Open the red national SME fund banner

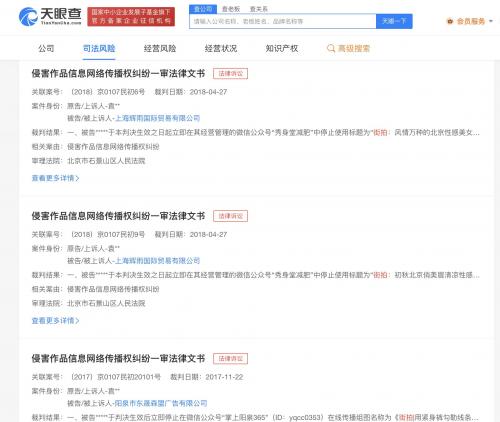tap(131, 16)
